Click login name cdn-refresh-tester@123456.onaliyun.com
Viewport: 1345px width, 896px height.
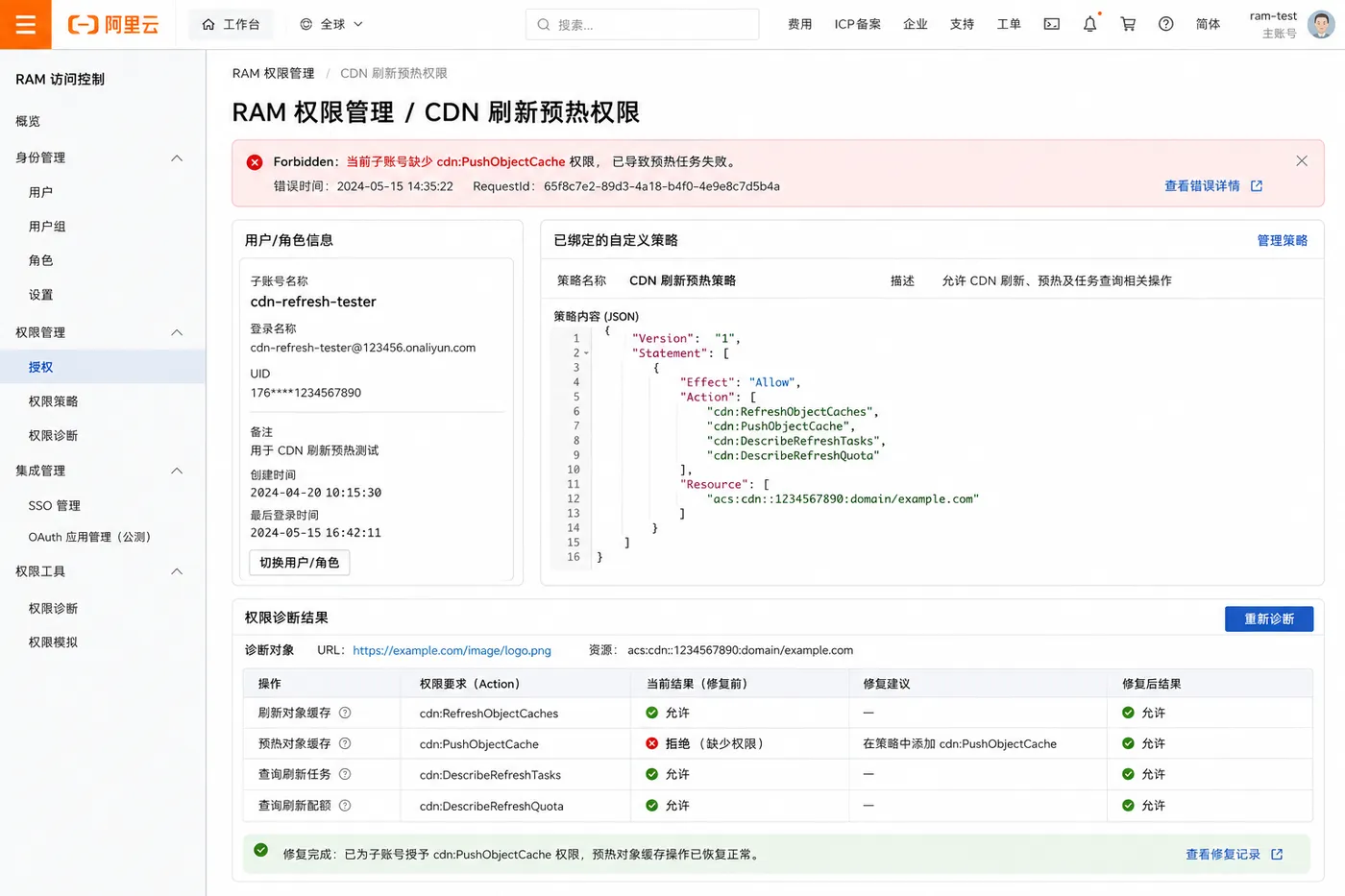[x=363, y=348]
